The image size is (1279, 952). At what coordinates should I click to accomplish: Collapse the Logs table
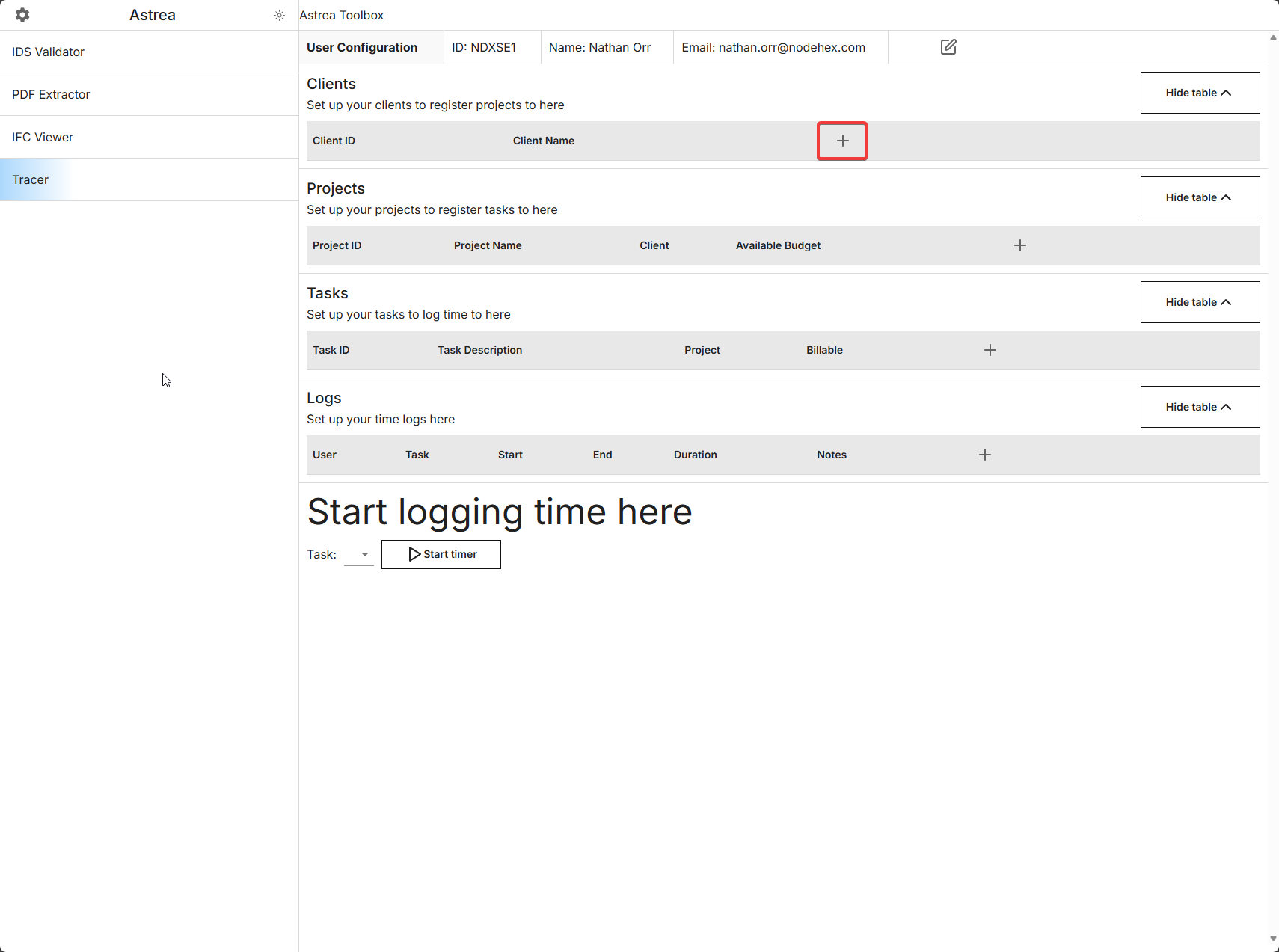coord(1199,407)
